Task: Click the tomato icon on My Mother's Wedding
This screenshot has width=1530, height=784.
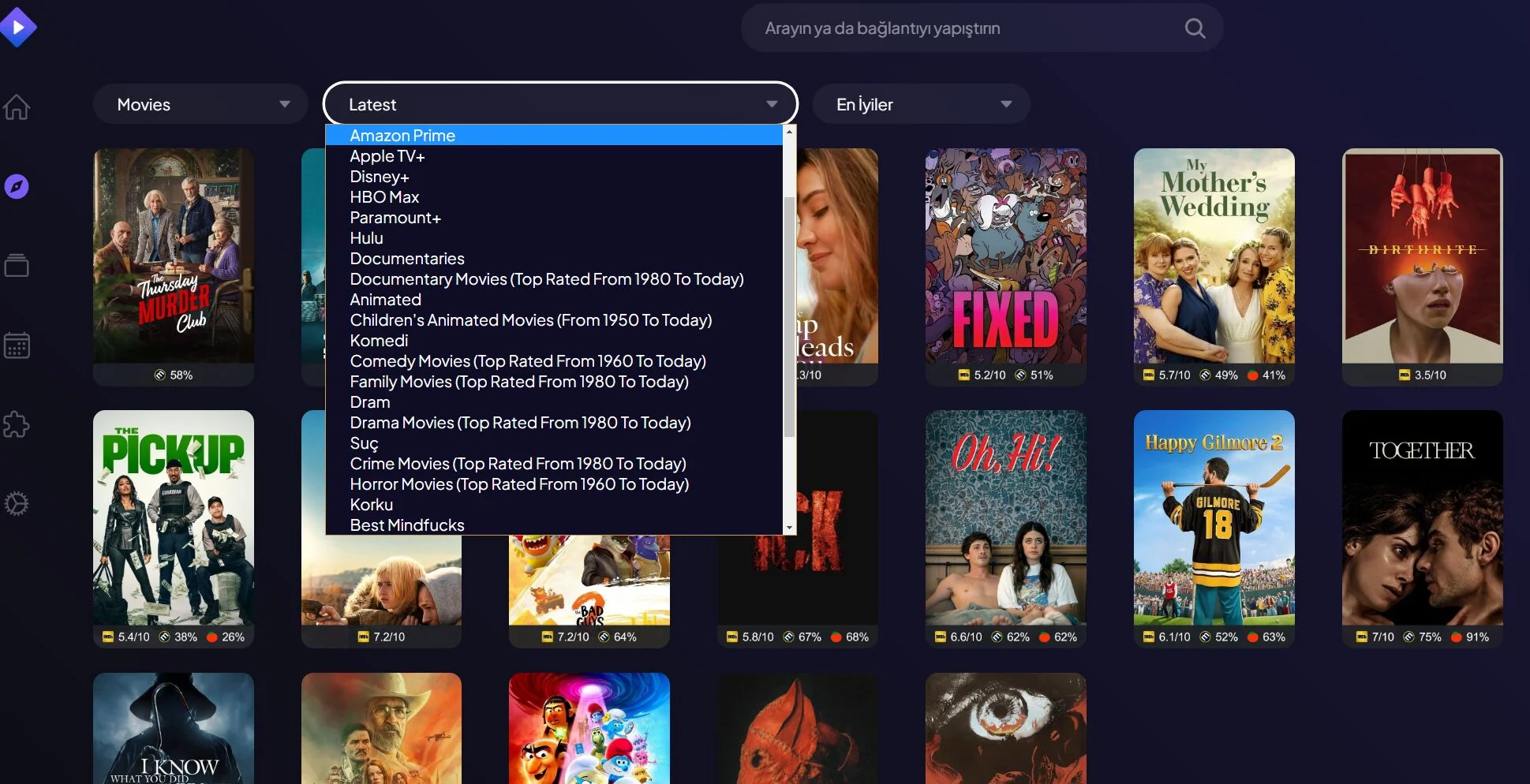Action: (x=1252, y=375)
